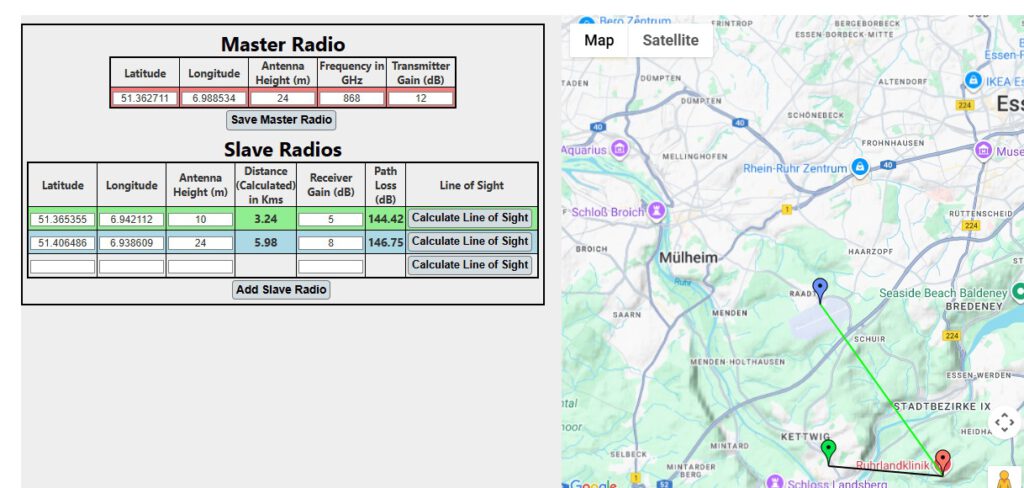Click the Seaside Beach Baldeney pin
Image resolution: width=1024 pixels, height=488 pixels.
pyautogui.click(x=1017, y=292)
